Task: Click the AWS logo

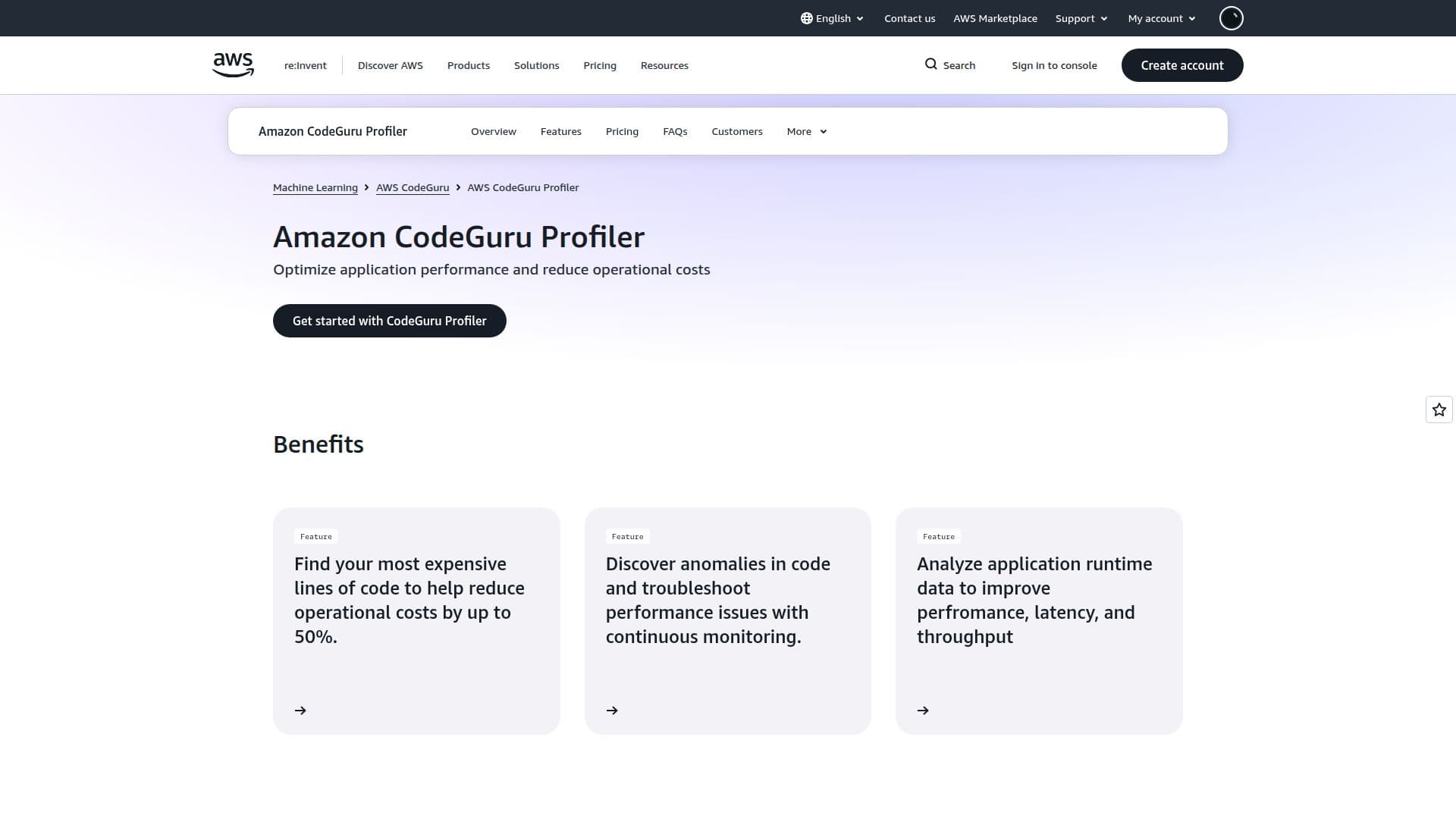Action: 233,65
